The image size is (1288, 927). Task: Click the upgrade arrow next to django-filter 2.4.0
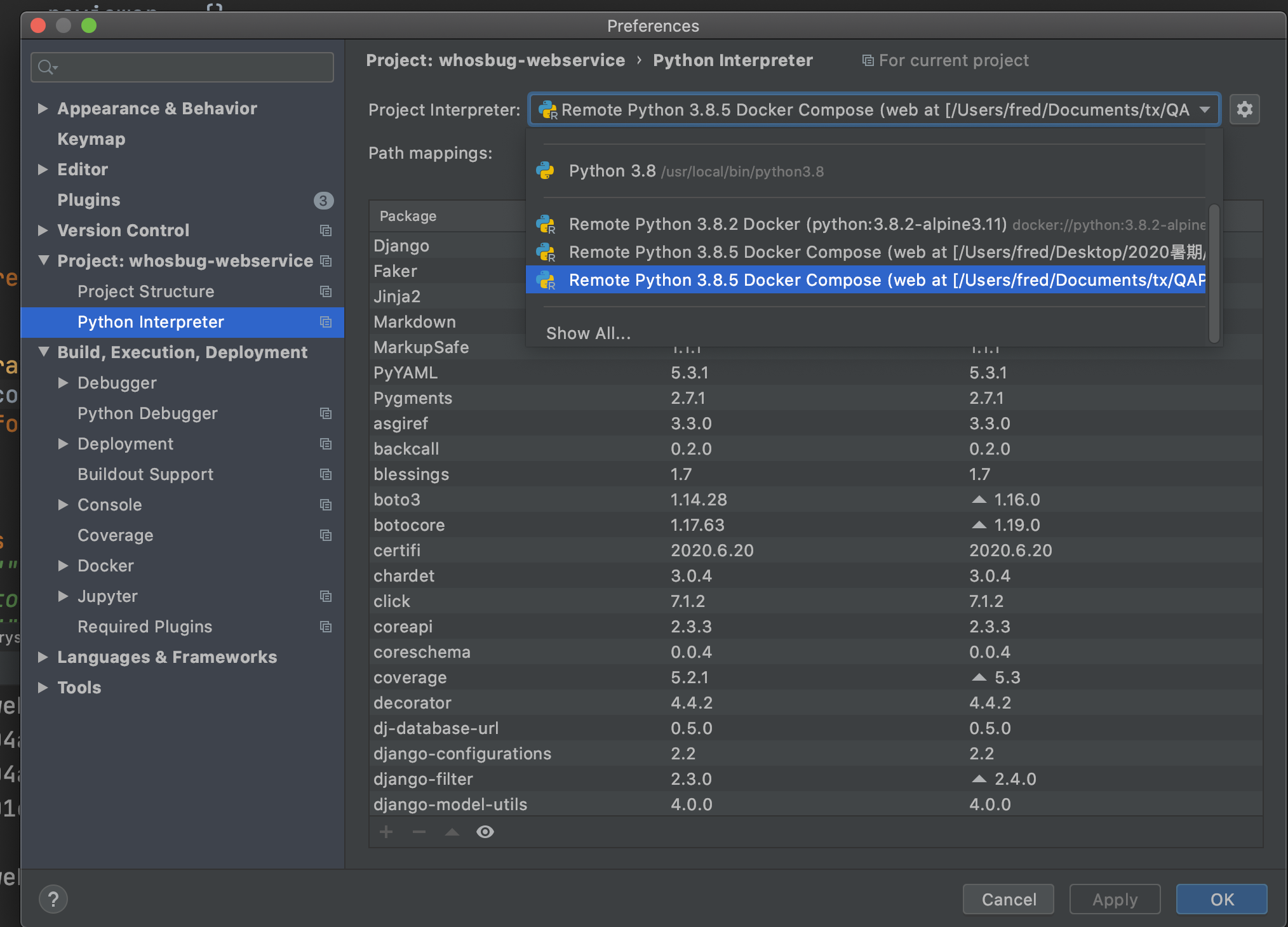[x=979, y=779]
